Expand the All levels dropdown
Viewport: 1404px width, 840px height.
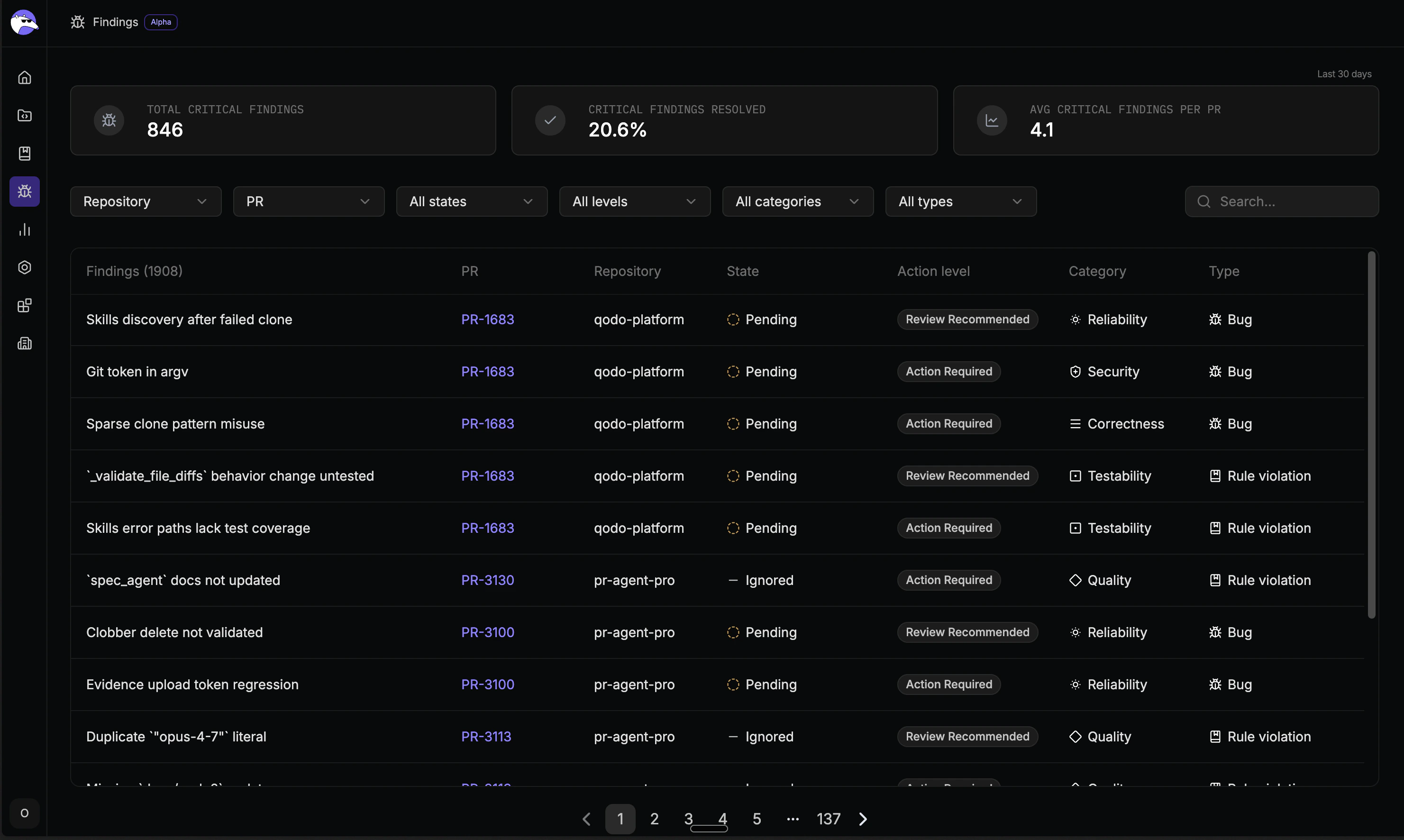[x=634, y=201]
